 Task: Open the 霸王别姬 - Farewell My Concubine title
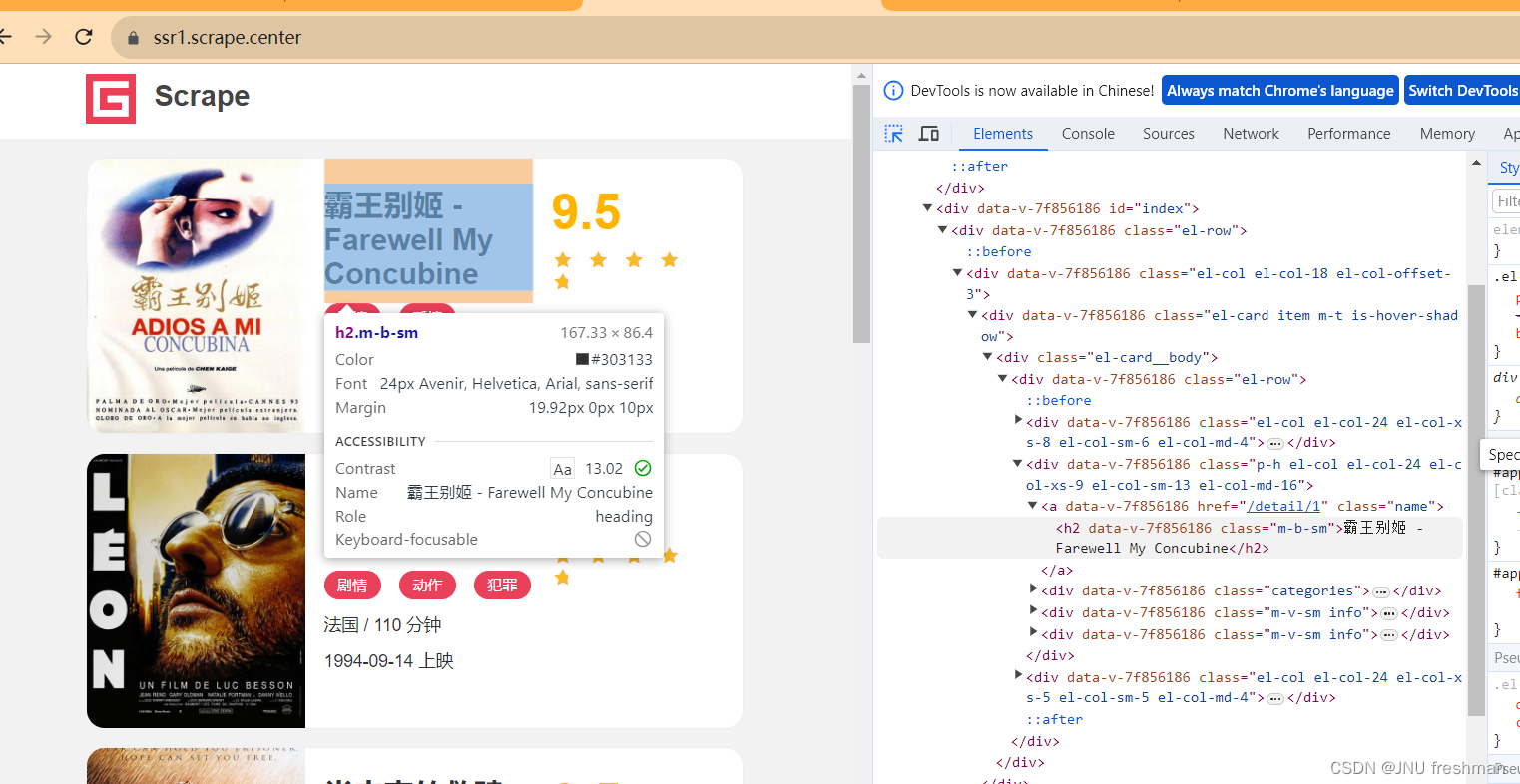pos(409,239)
